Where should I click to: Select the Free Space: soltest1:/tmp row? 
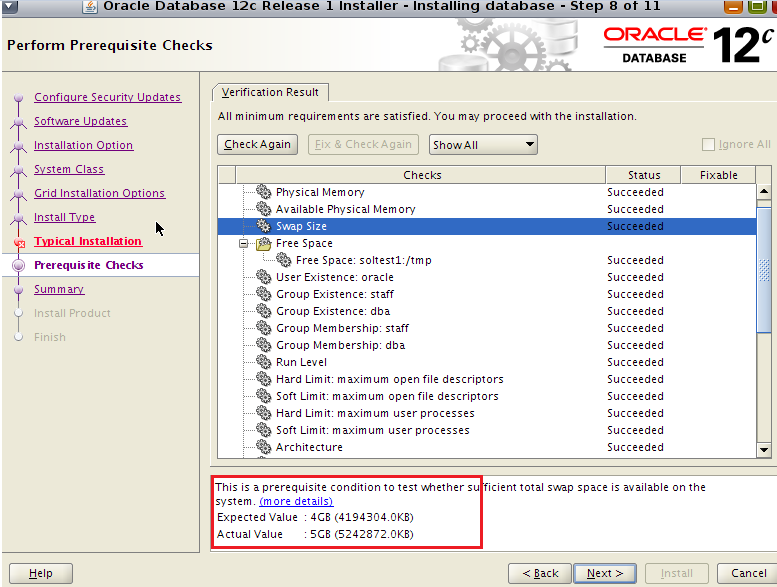487,260
